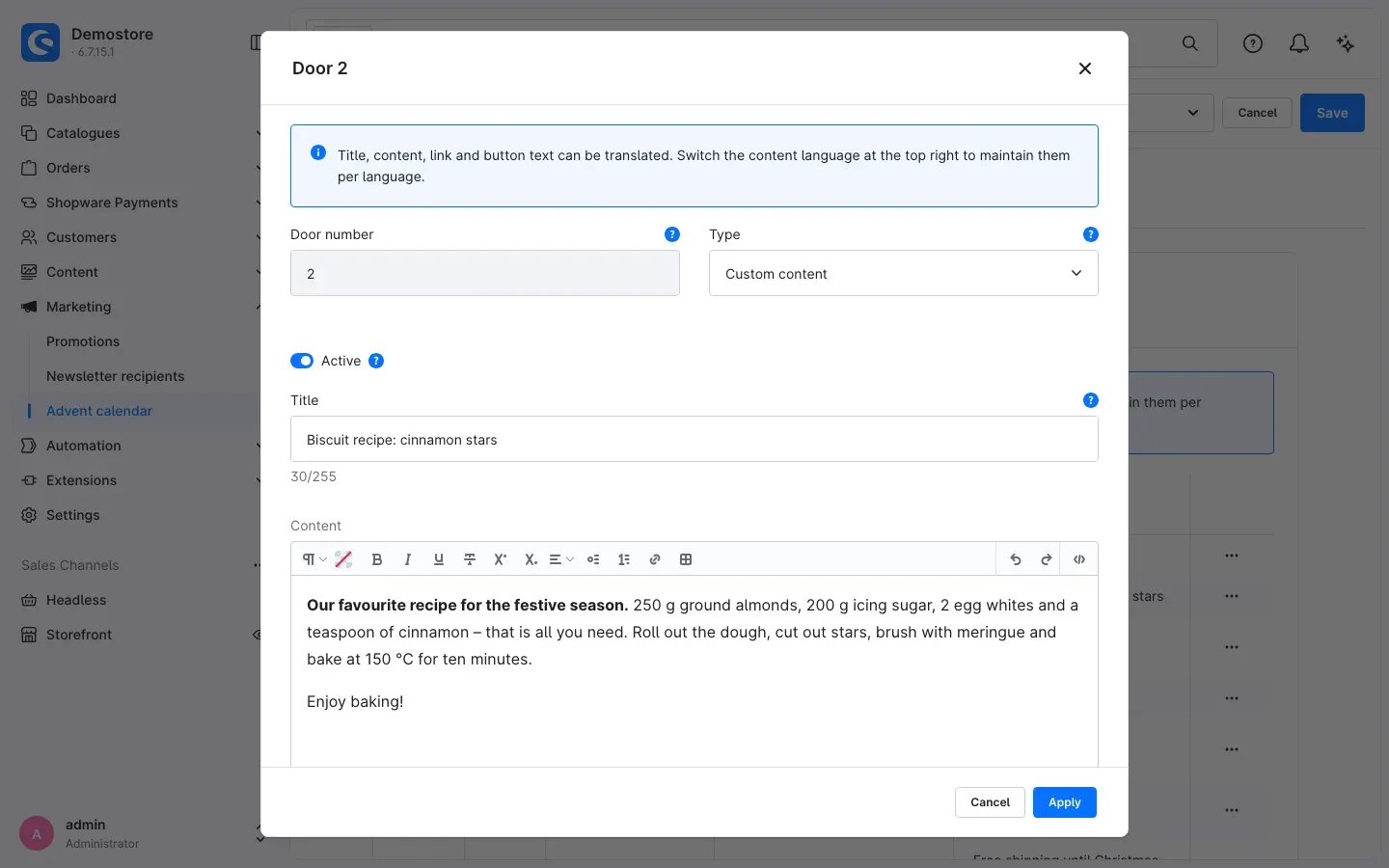Close the Door 2 modal

[x=1085, y=68]
